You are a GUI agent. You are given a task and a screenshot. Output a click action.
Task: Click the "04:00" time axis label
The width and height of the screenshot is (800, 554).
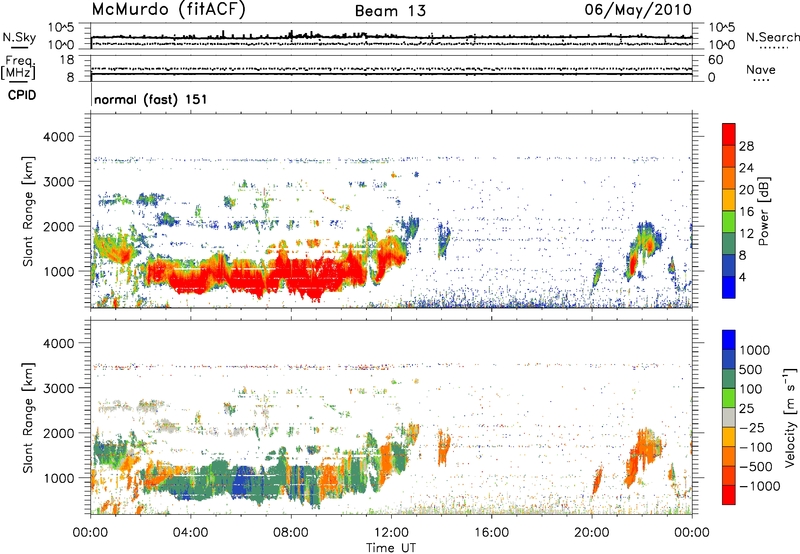[x=190, y=533]
